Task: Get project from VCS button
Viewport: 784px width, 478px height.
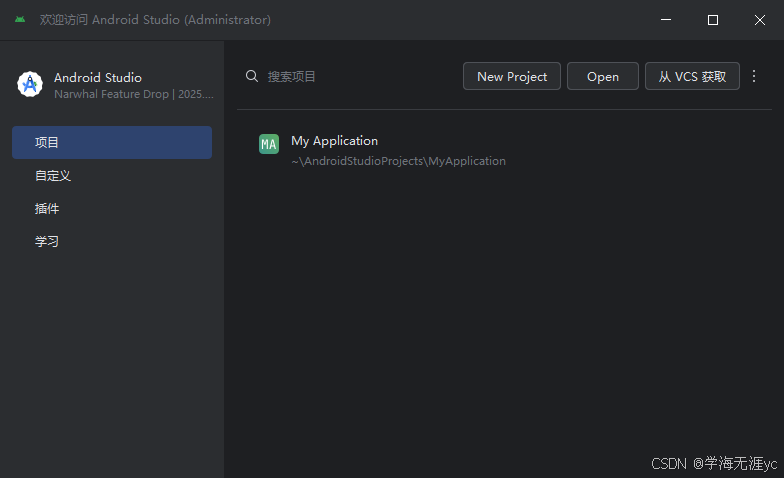Action: pos(692,76)
